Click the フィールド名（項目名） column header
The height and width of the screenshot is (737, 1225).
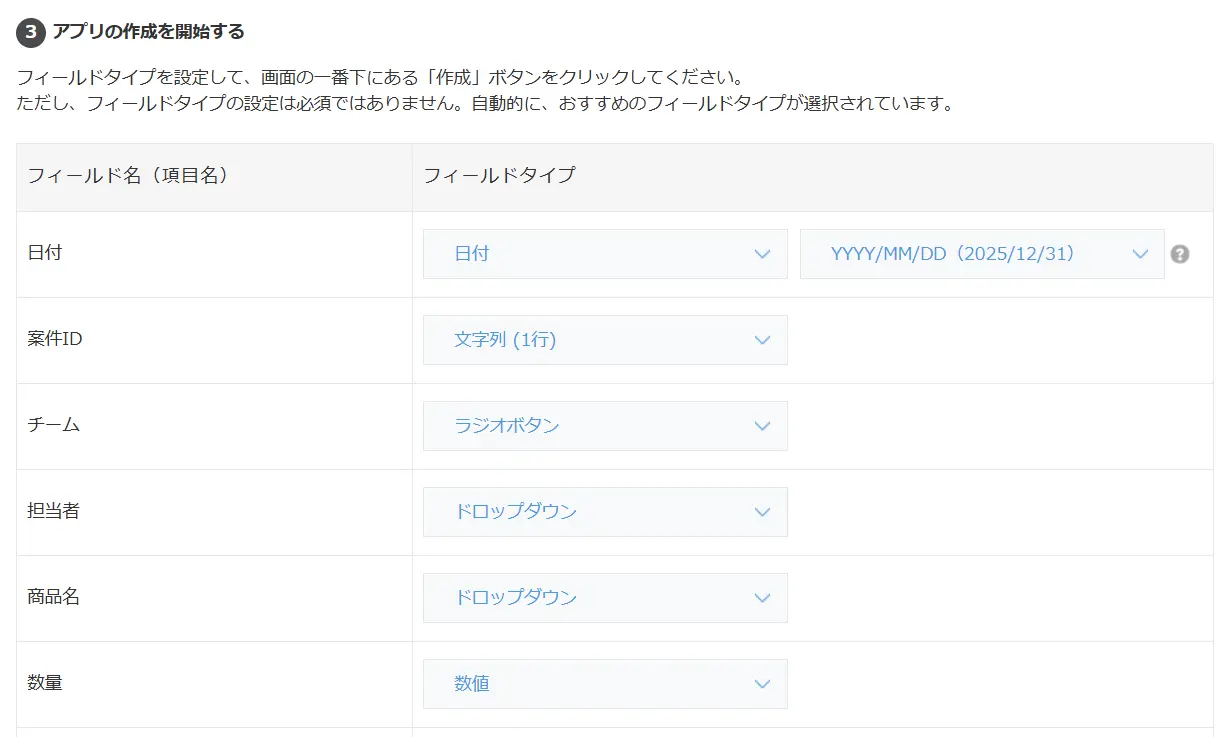tap(128, 176)
